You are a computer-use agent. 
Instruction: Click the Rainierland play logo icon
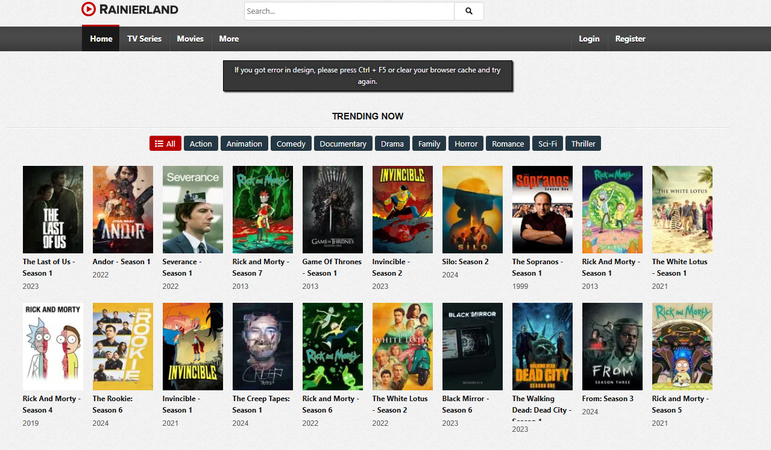tap(89, 9)
